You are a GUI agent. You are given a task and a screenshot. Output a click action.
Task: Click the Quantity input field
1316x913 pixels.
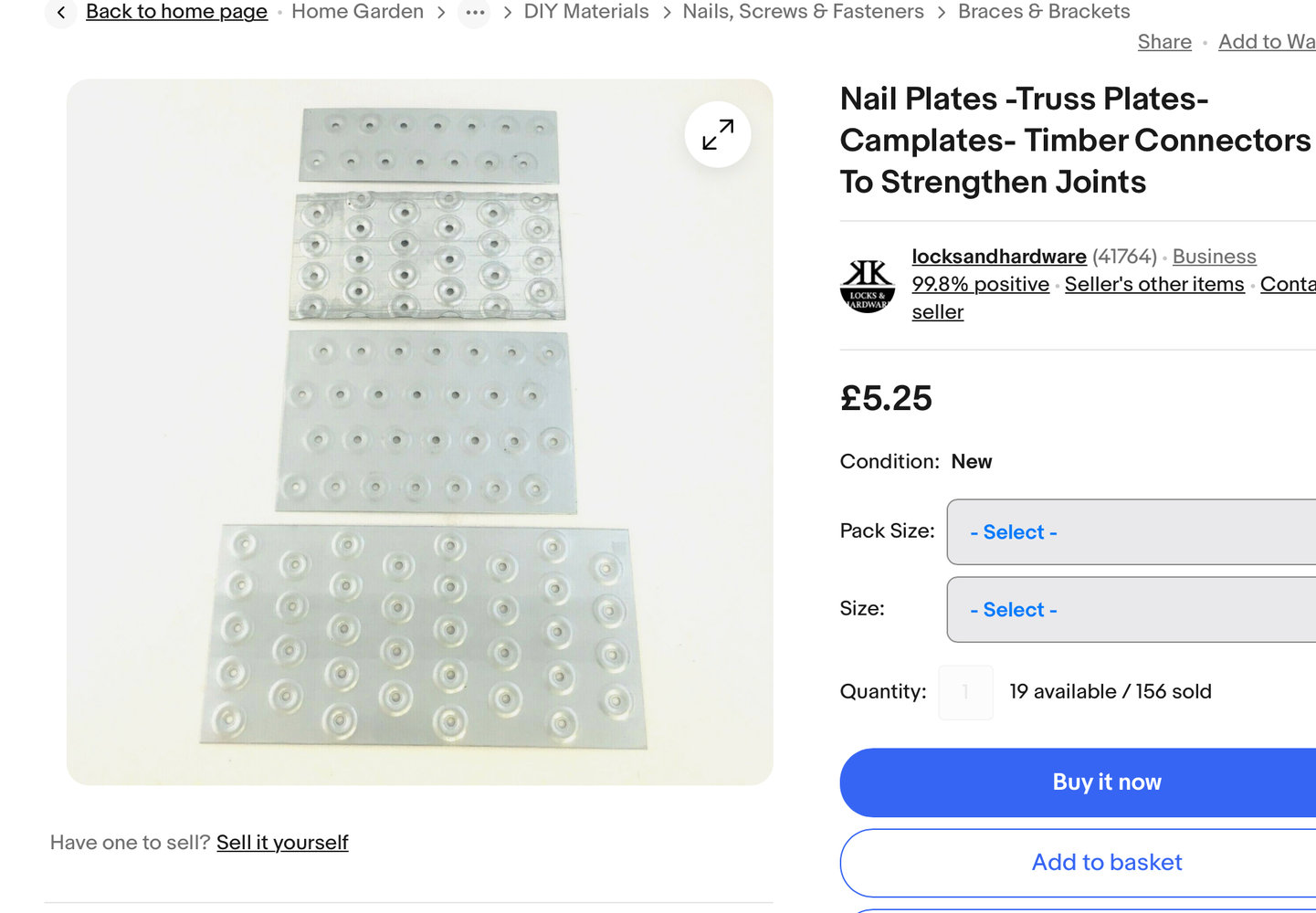965,692
